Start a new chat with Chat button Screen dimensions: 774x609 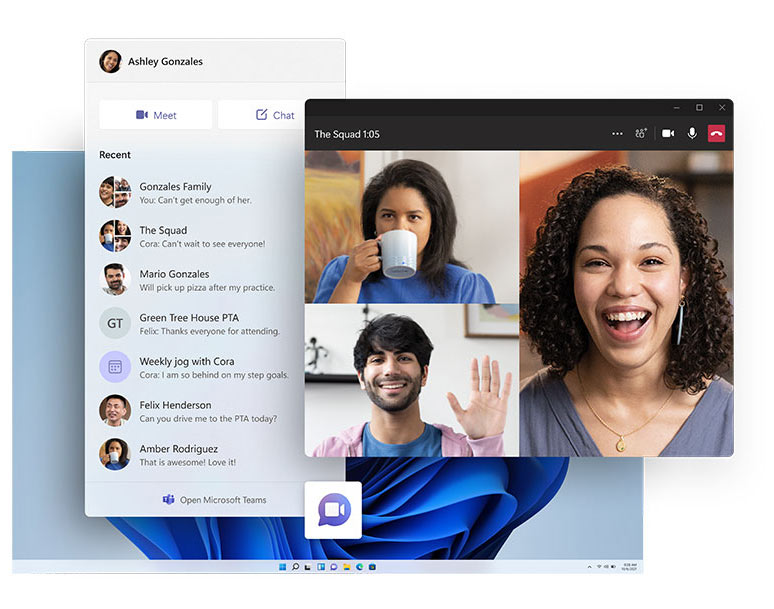(x=275, y=115)
